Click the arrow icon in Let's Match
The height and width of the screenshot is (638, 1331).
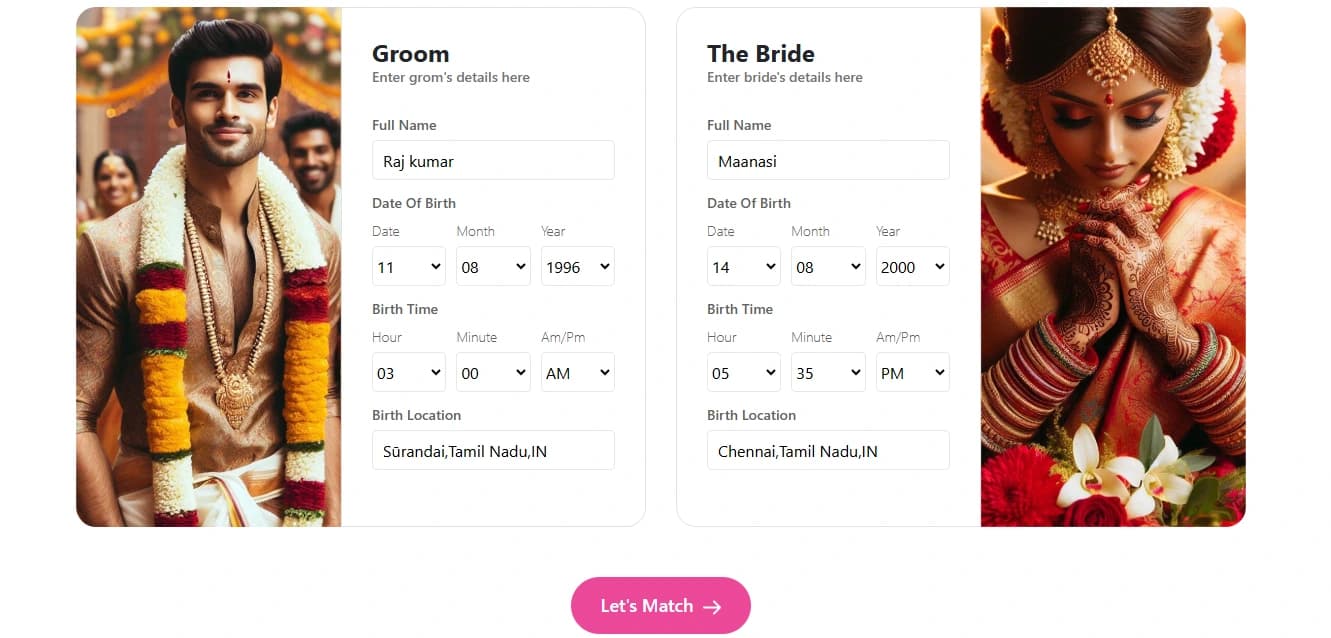point(712,606)
